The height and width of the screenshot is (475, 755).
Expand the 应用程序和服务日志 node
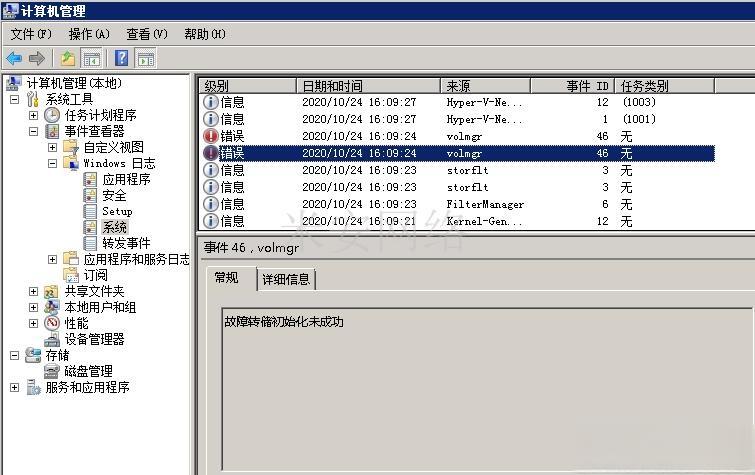52,259
